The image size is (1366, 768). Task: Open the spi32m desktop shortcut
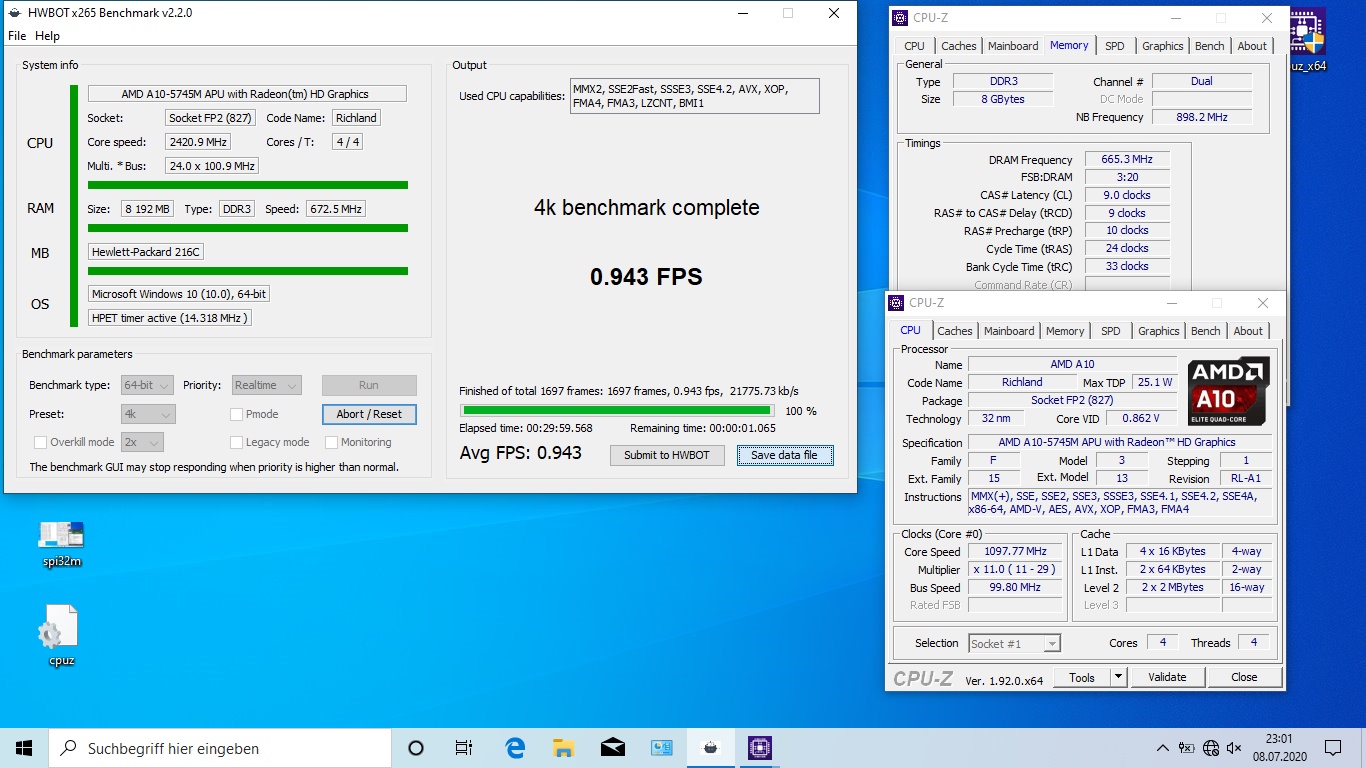(61, 544)
